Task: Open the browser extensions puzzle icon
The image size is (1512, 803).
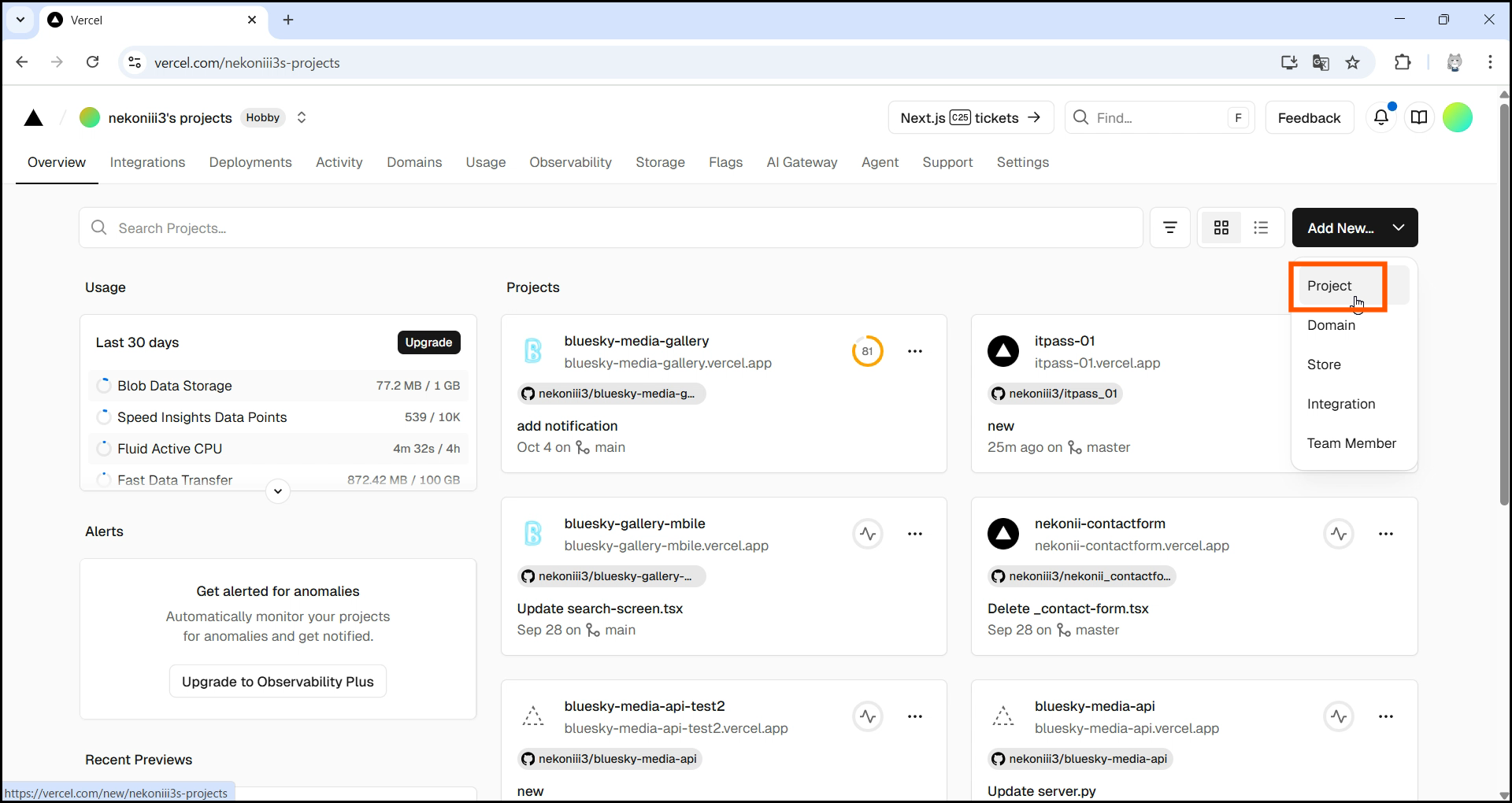Action: (1403, 62)
